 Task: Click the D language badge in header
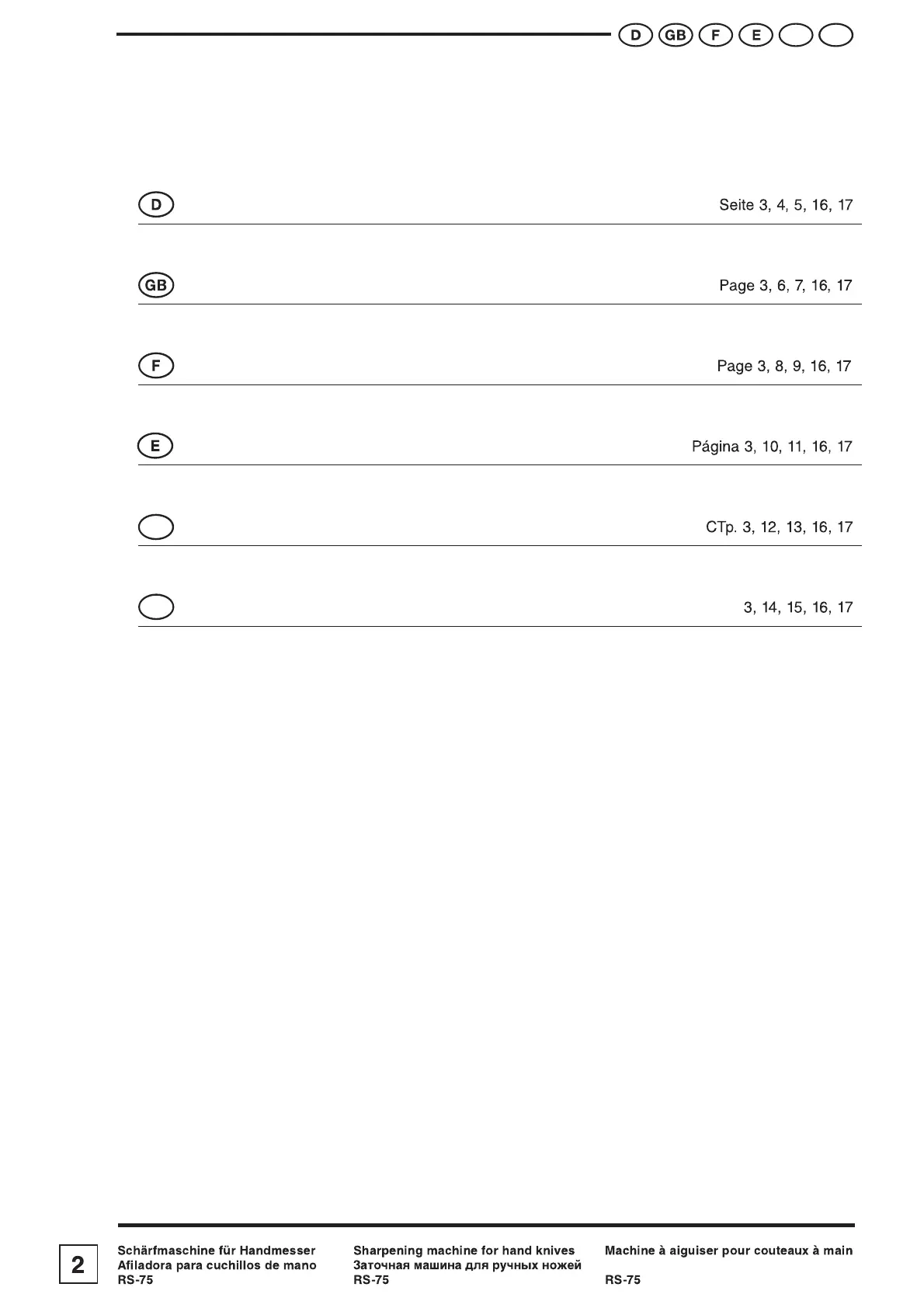pos(635,35)
